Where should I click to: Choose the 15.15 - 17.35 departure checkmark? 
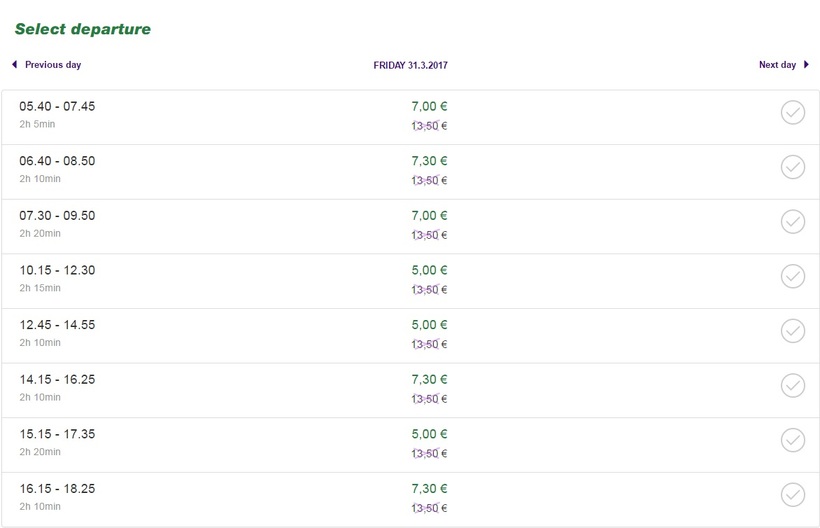coord(792,439)
